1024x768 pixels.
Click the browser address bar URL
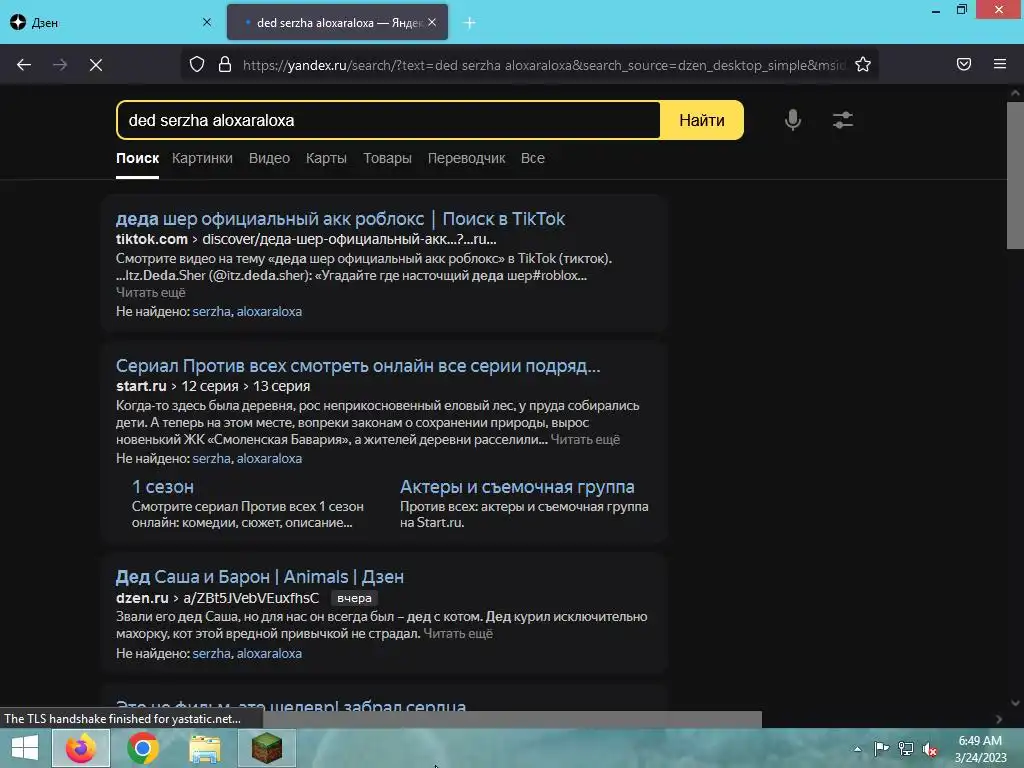point(543,65)
